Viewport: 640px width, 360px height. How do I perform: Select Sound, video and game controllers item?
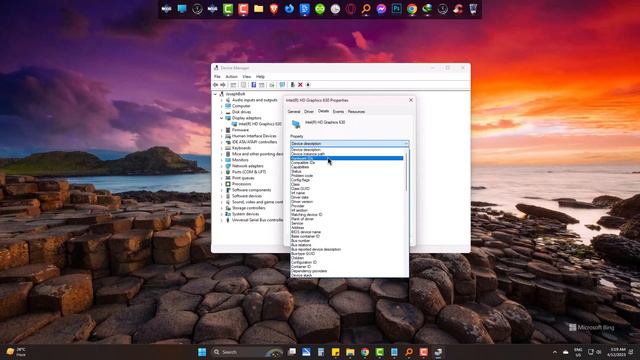click(x=257, y=202)
